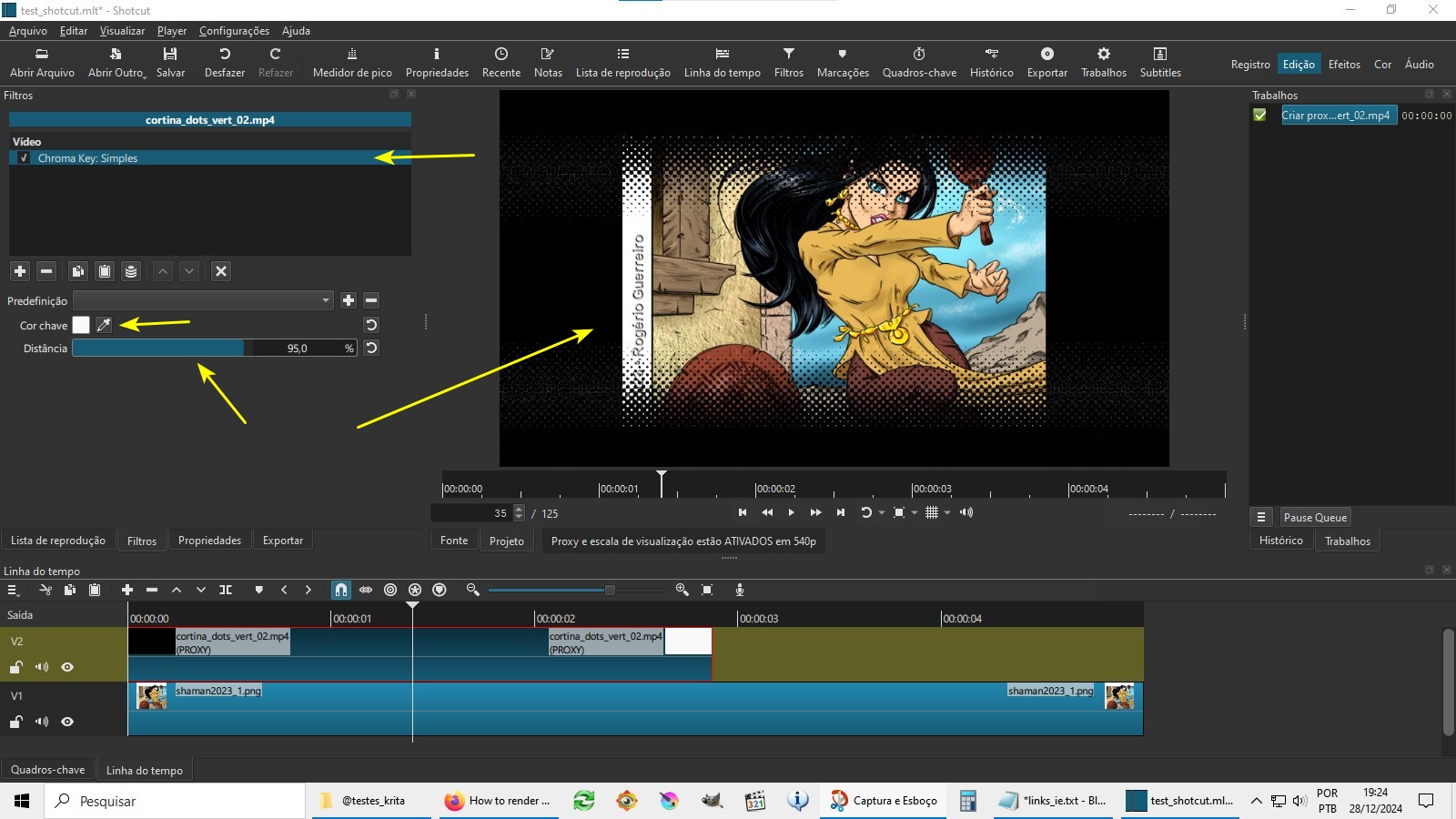This screenshot has width=1456, height=819.
Task: Toggle timeline snapping magnet
Action: tap(340, 590)
